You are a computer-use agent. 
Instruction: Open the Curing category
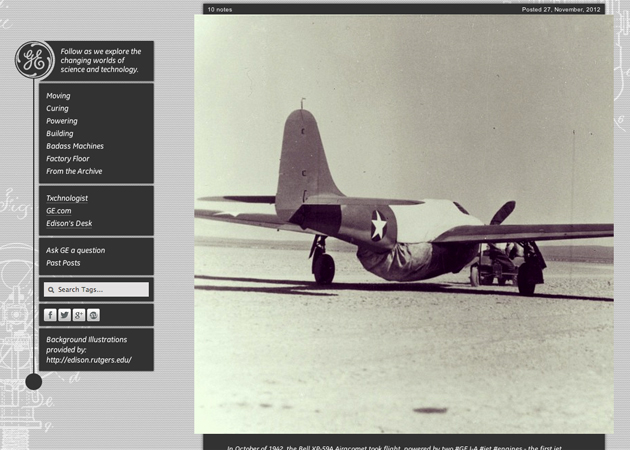57,109
